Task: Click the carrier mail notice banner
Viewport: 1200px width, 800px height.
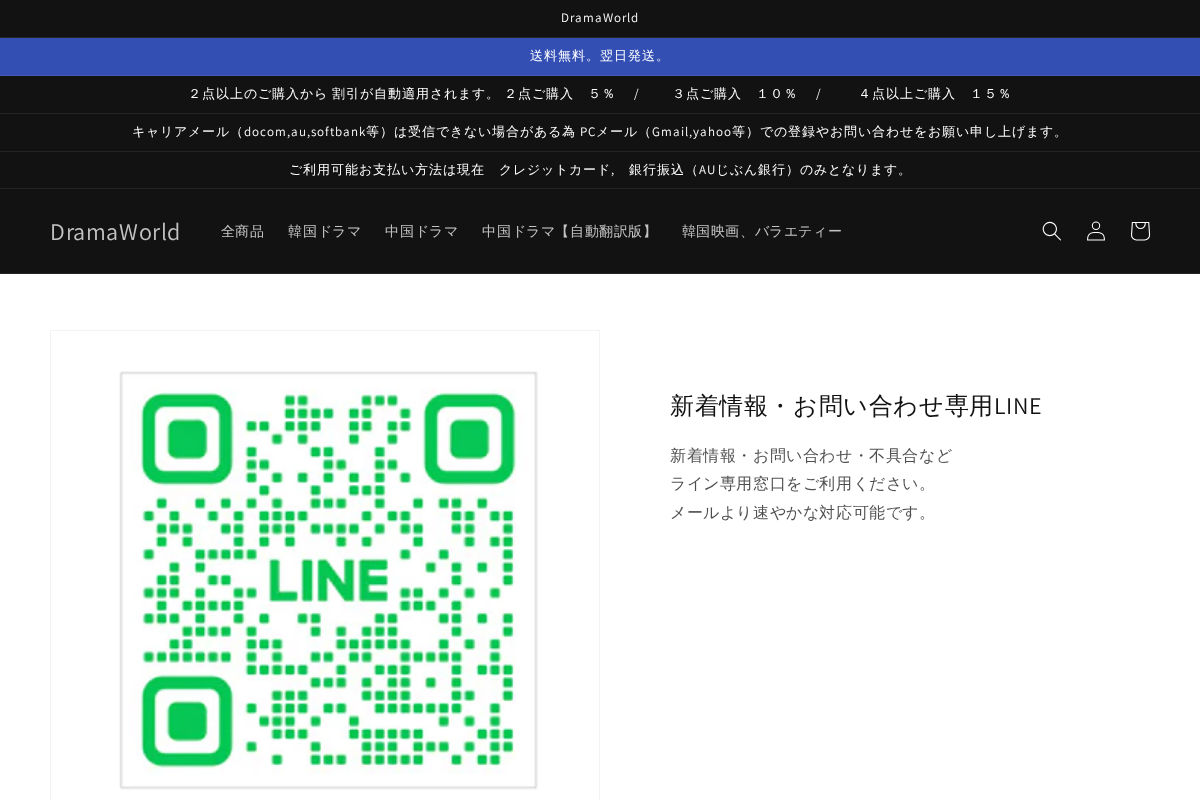Action: pos(600,131)
